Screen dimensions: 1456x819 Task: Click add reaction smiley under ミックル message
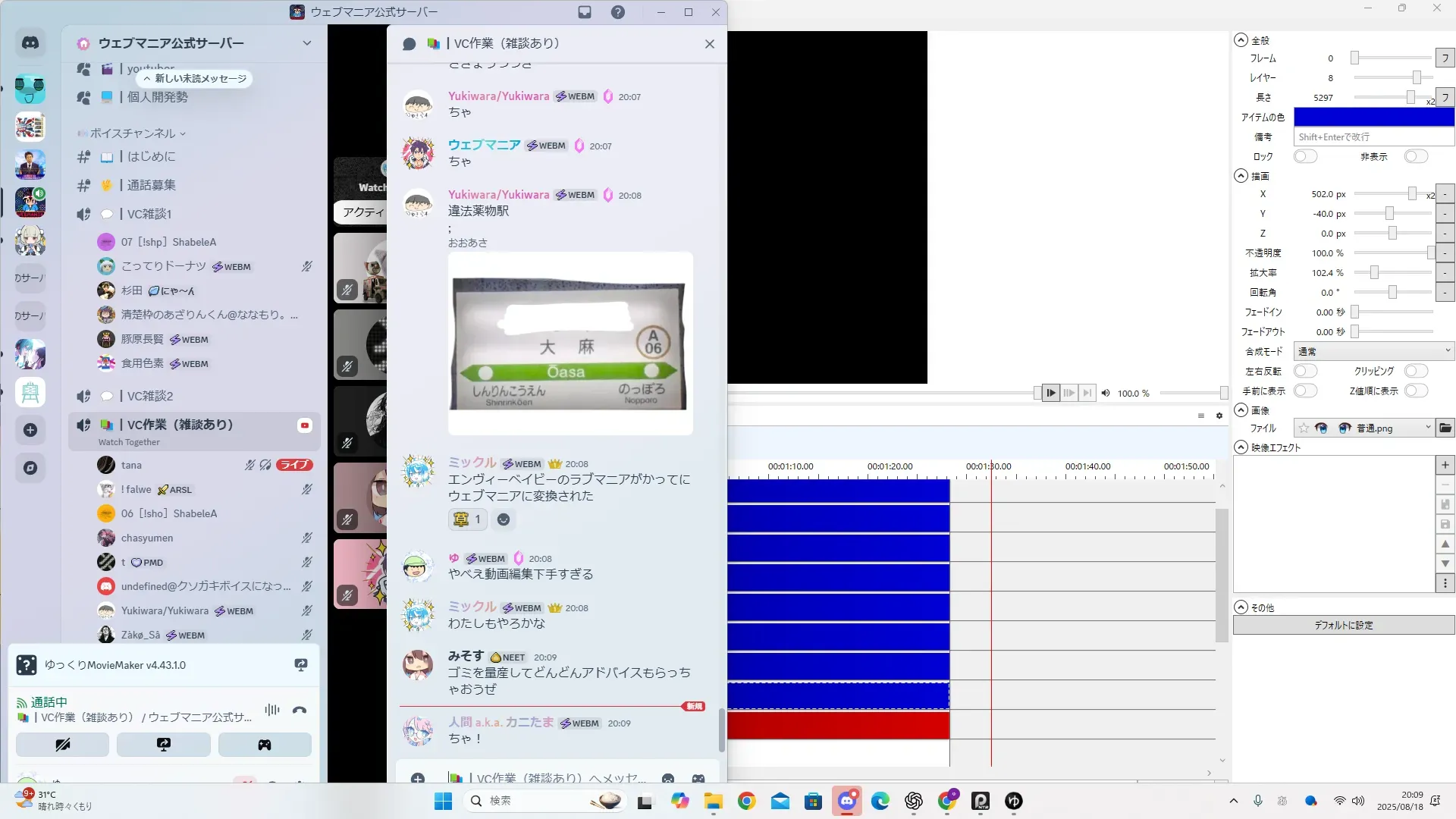coord(503,519)
